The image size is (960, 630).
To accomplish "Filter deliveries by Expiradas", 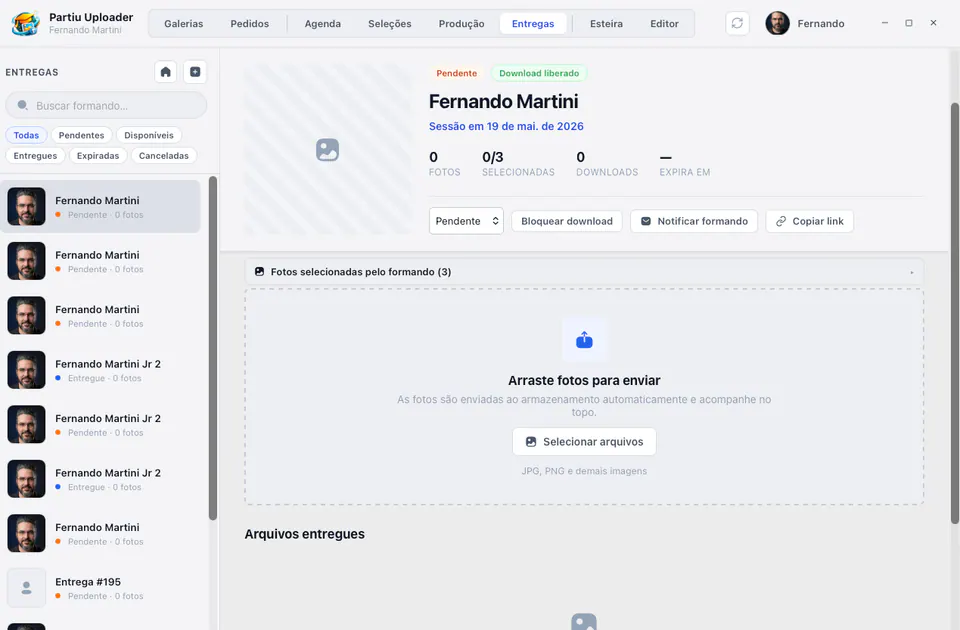I will click(98, 156).
